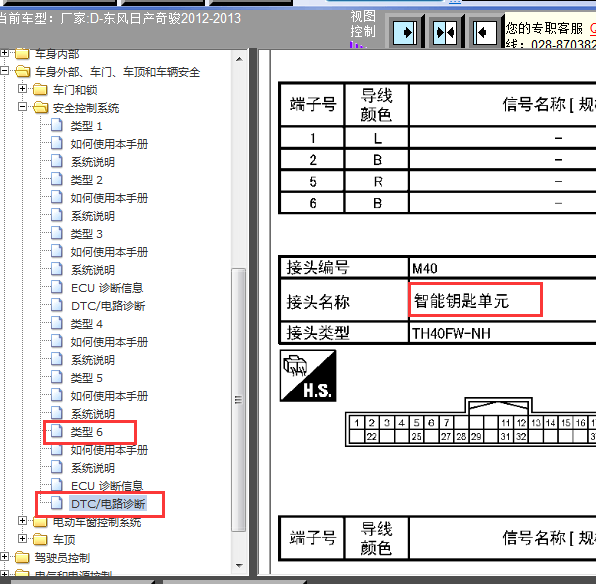Click the folder icon of 车门和锁
Viewport: 596px width, 584px height.
pos(40,90)
